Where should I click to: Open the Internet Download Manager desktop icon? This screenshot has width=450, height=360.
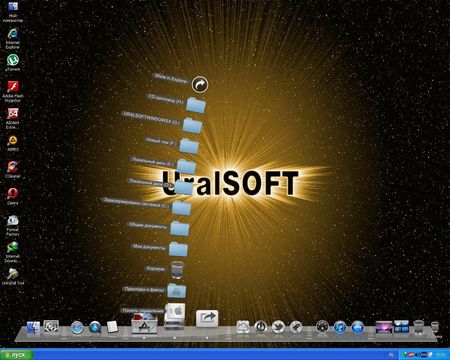pos(13,252)
